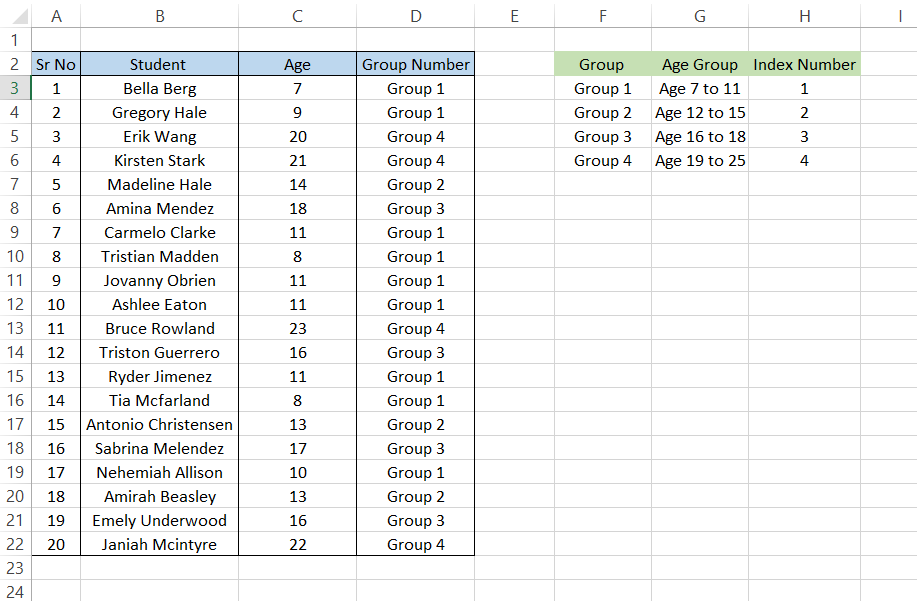917x601 pixels.
Task: Click the cell with Kirsten Stark
Action: pos(159,160)
